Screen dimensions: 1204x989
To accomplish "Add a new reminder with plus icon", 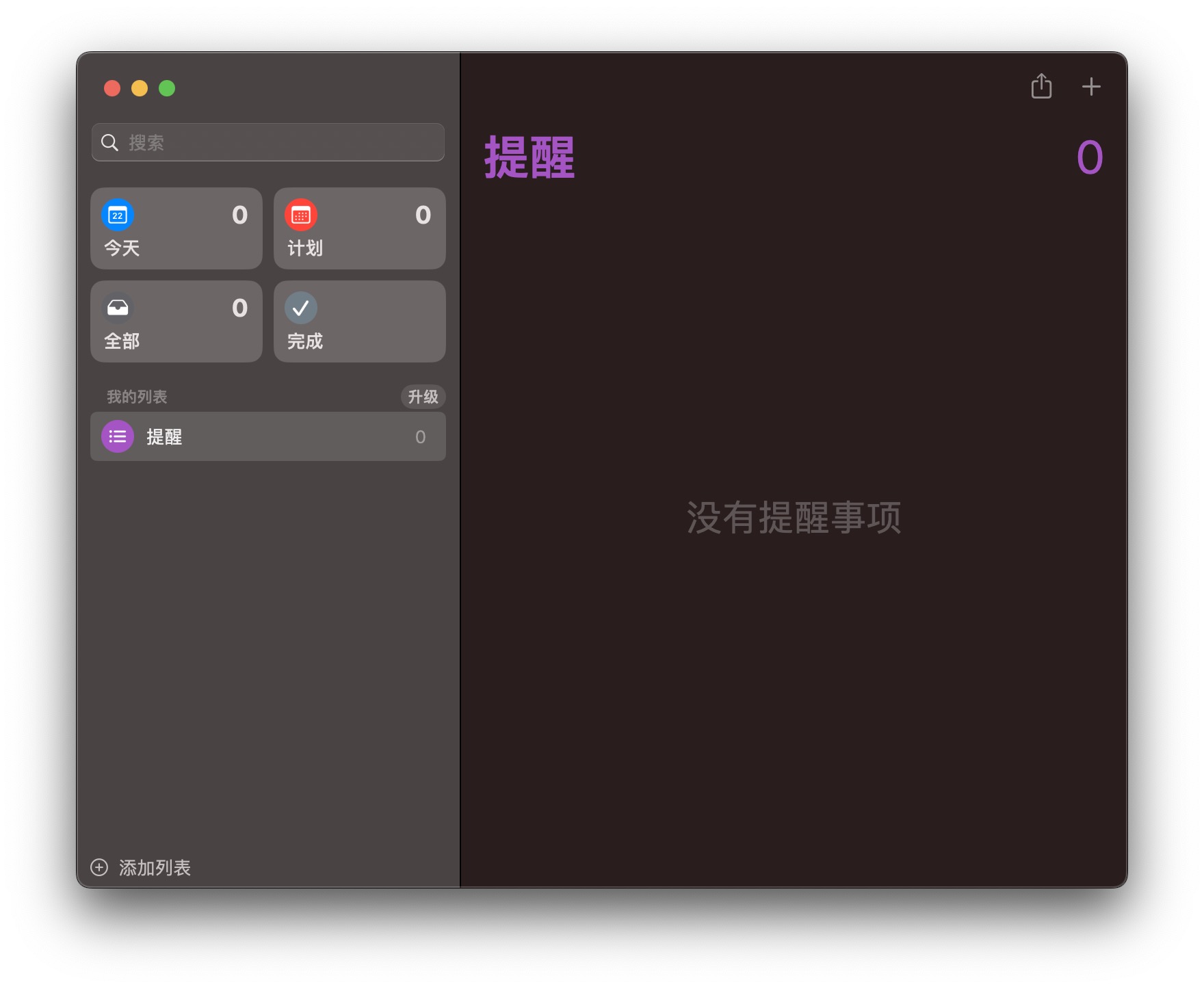I will (1091, 87).
